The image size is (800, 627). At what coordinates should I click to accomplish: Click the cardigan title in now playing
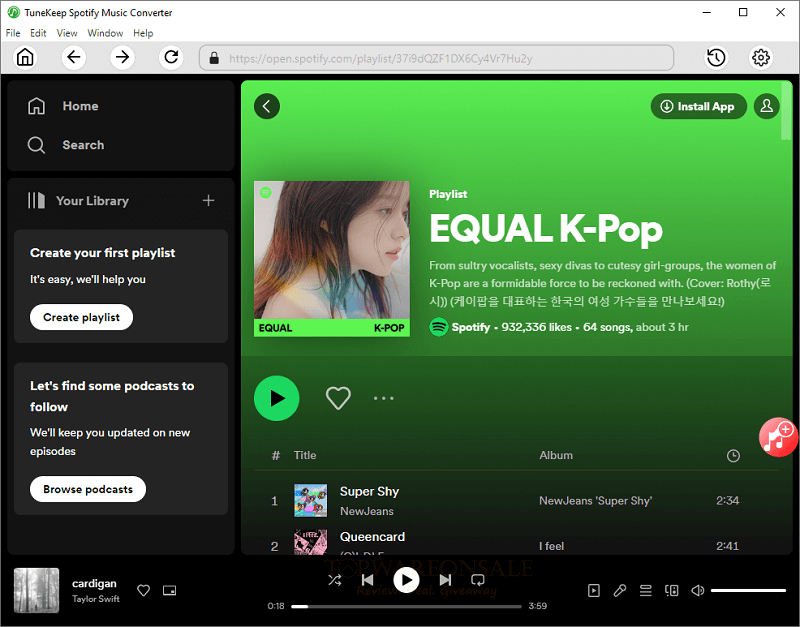click(x=94, y=583)
